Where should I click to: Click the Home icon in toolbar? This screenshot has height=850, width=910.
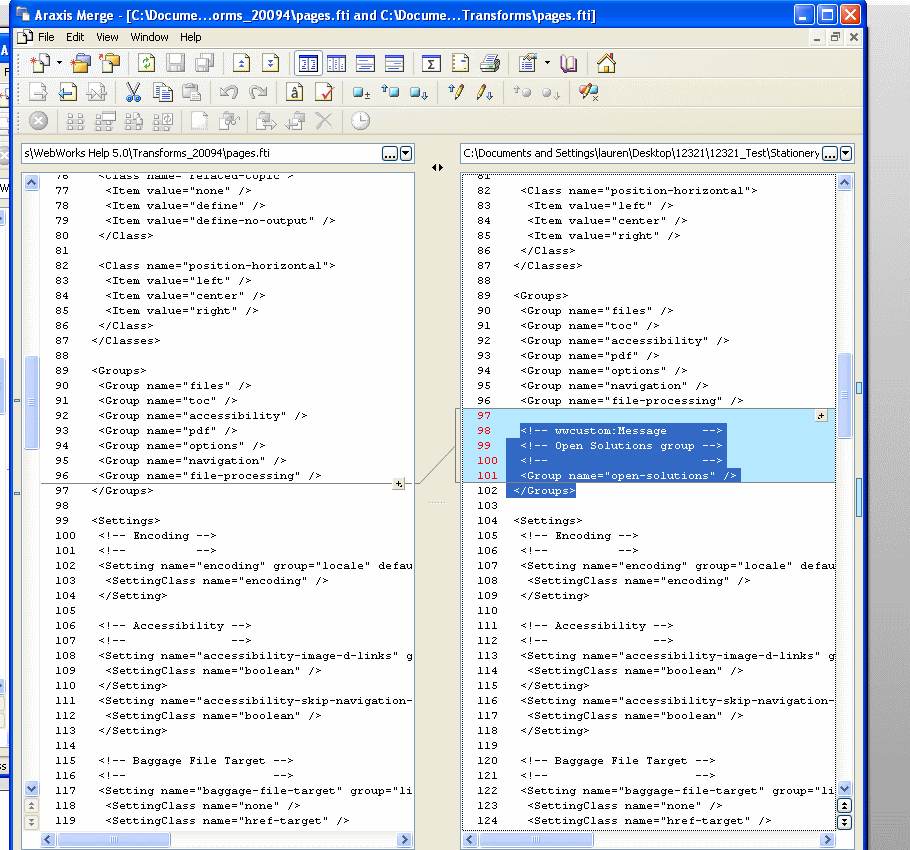pyautogui.click(x=606, y=64)
